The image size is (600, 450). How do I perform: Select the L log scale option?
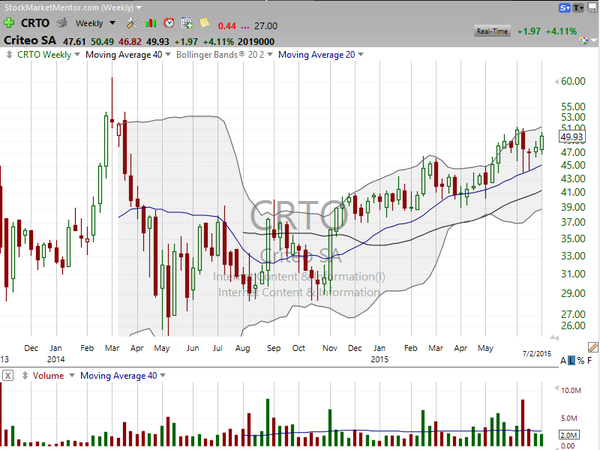571,360
